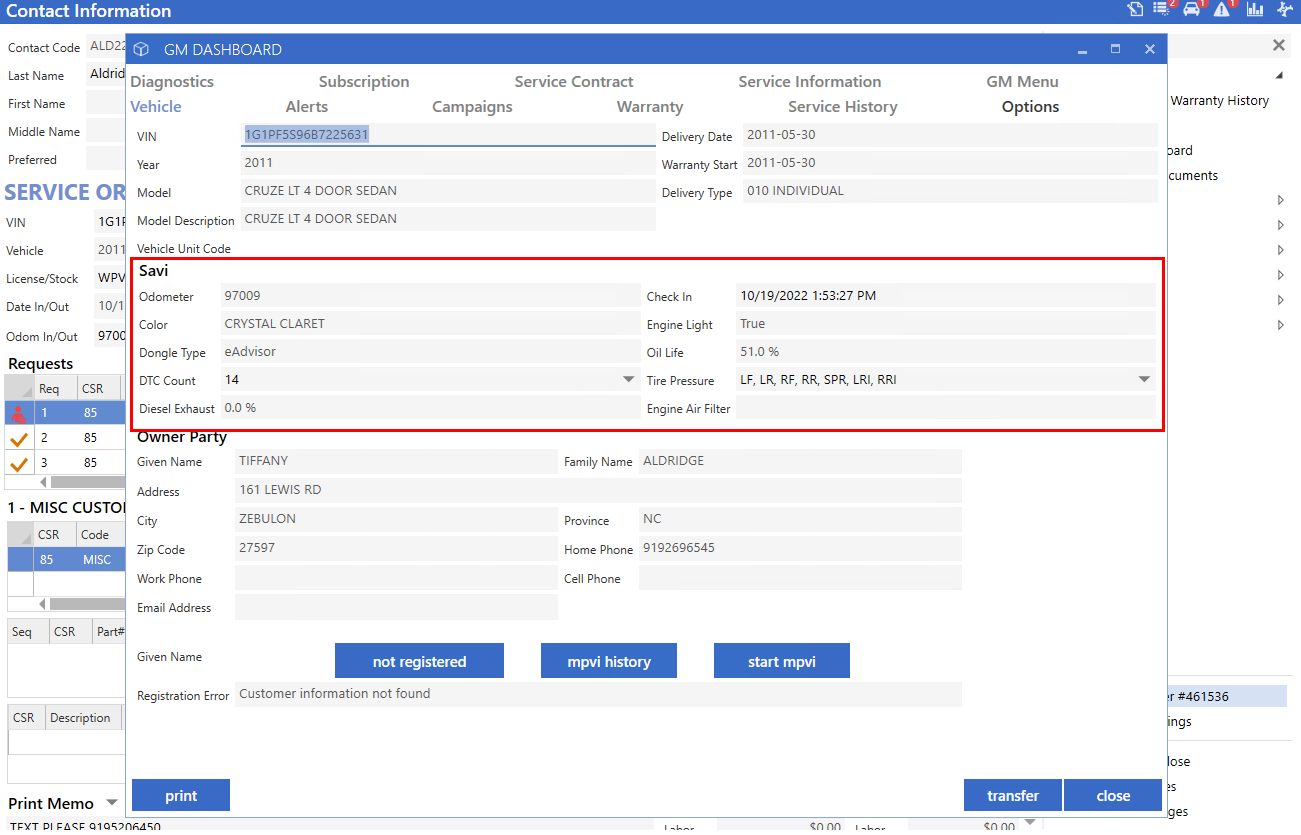Viewport: 1301px width, 835px height.
Task: Select the Vehicle tab
Action: (156, 107)
